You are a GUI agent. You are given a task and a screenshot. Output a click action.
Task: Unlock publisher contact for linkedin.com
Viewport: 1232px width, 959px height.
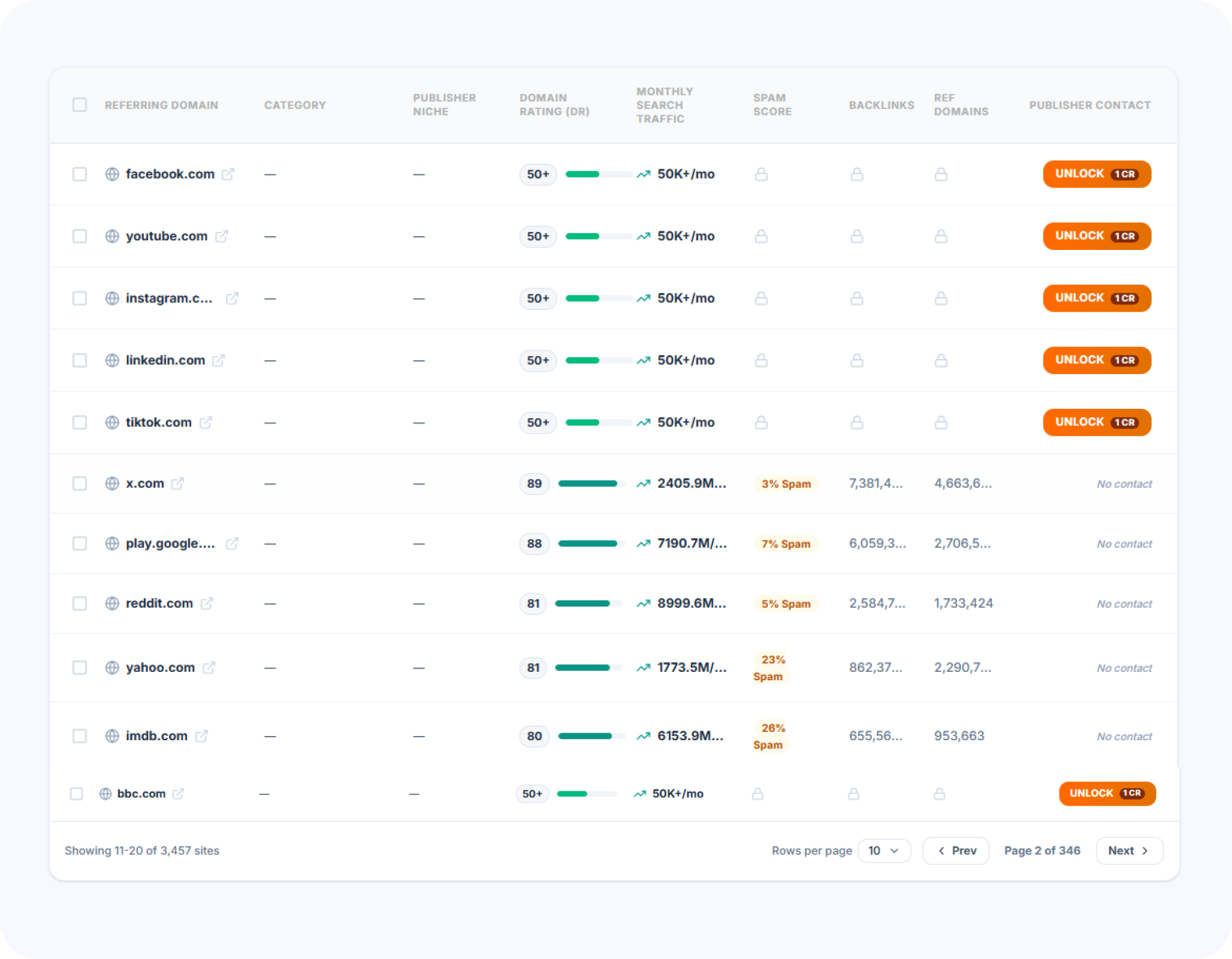[x=1097, y=360]
